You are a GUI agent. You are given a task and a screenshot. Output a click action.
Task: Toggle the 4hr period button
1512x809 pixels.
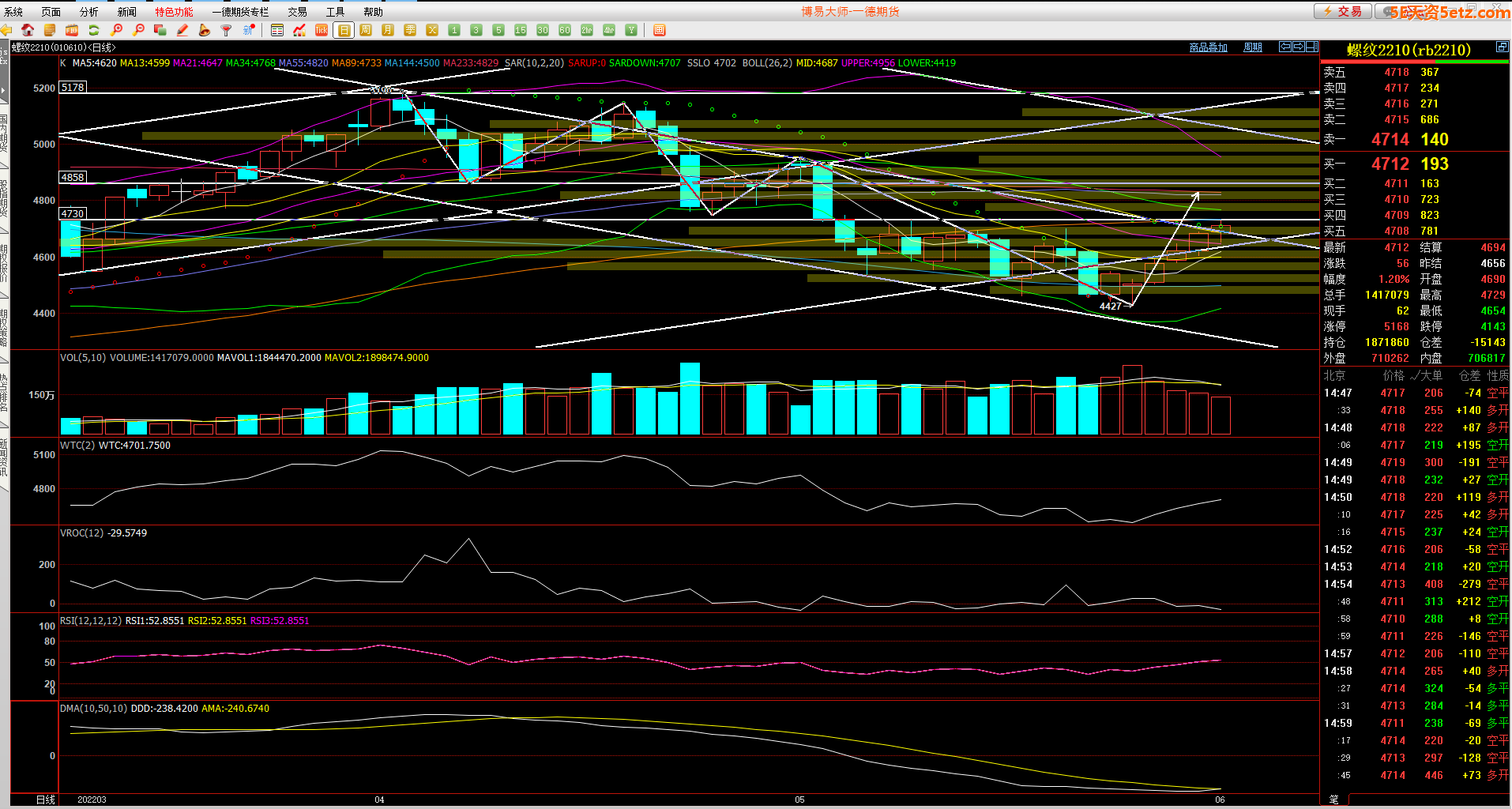(x=609, y=30)
